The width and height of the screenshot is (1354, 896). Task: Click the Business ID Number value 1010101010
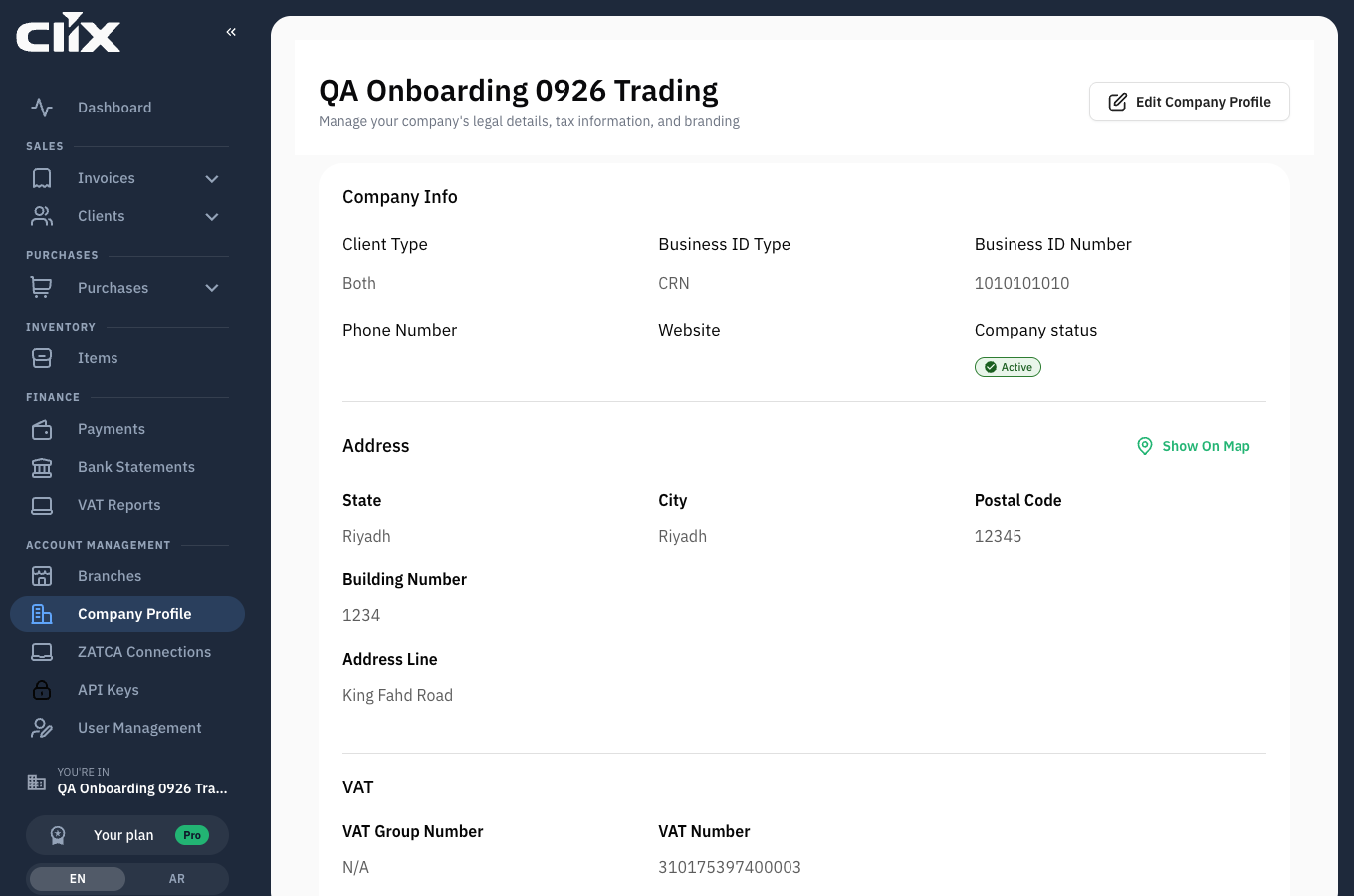tap(1021, 283)
